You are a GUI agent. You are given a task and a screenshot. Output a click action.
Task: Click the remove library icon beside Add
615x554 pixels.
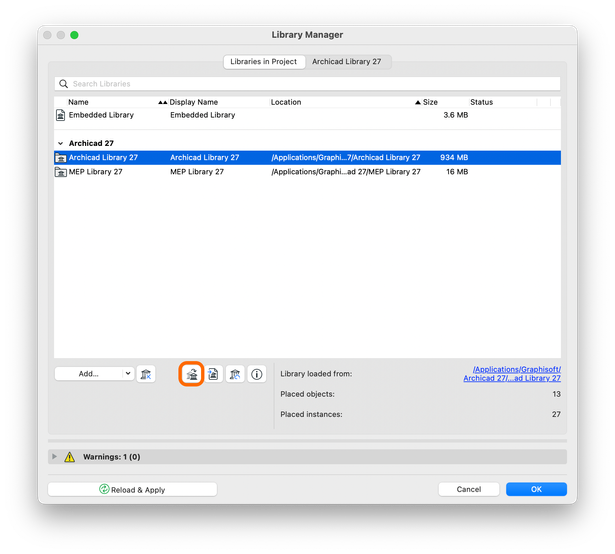146,374
